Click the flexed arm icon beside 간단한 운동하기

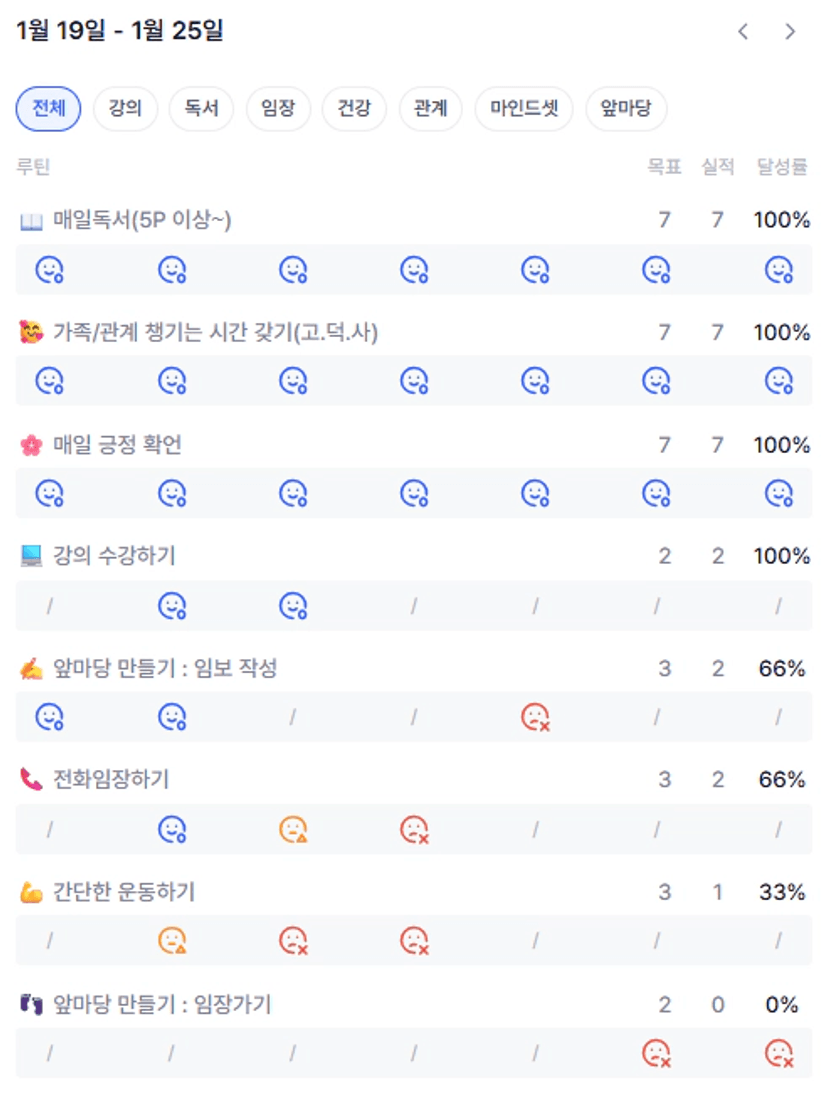32,892
